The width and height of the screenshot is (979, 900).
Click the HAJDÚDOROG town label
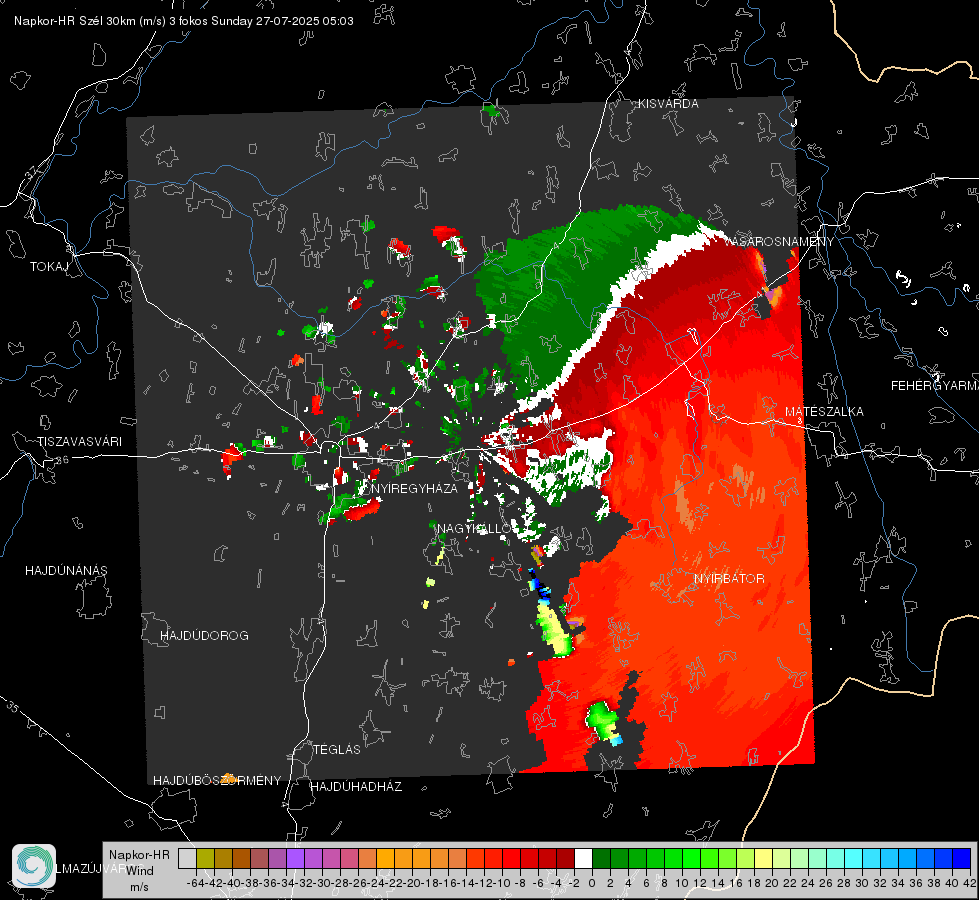coord(204,636)
